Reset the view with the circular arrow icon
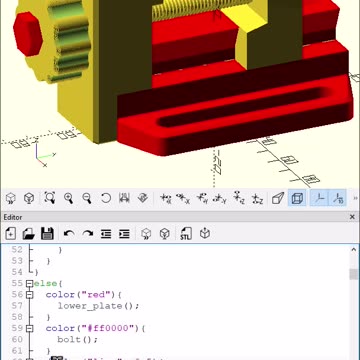The width and height of the screenshot is (360, 360). (106, 198)
